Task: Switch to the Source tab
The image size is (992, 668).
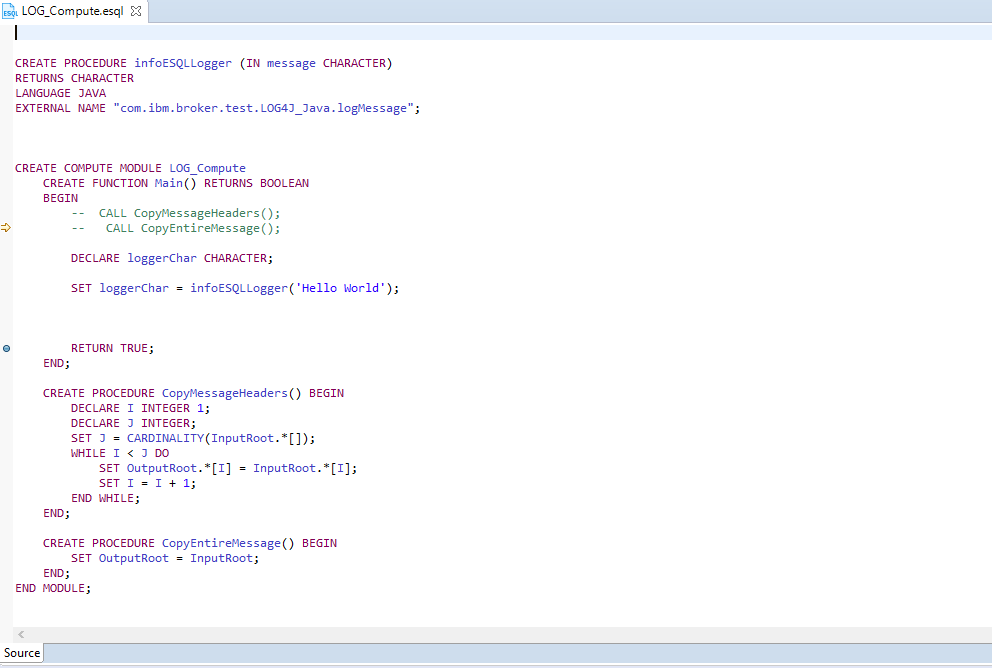Action: 22,653
